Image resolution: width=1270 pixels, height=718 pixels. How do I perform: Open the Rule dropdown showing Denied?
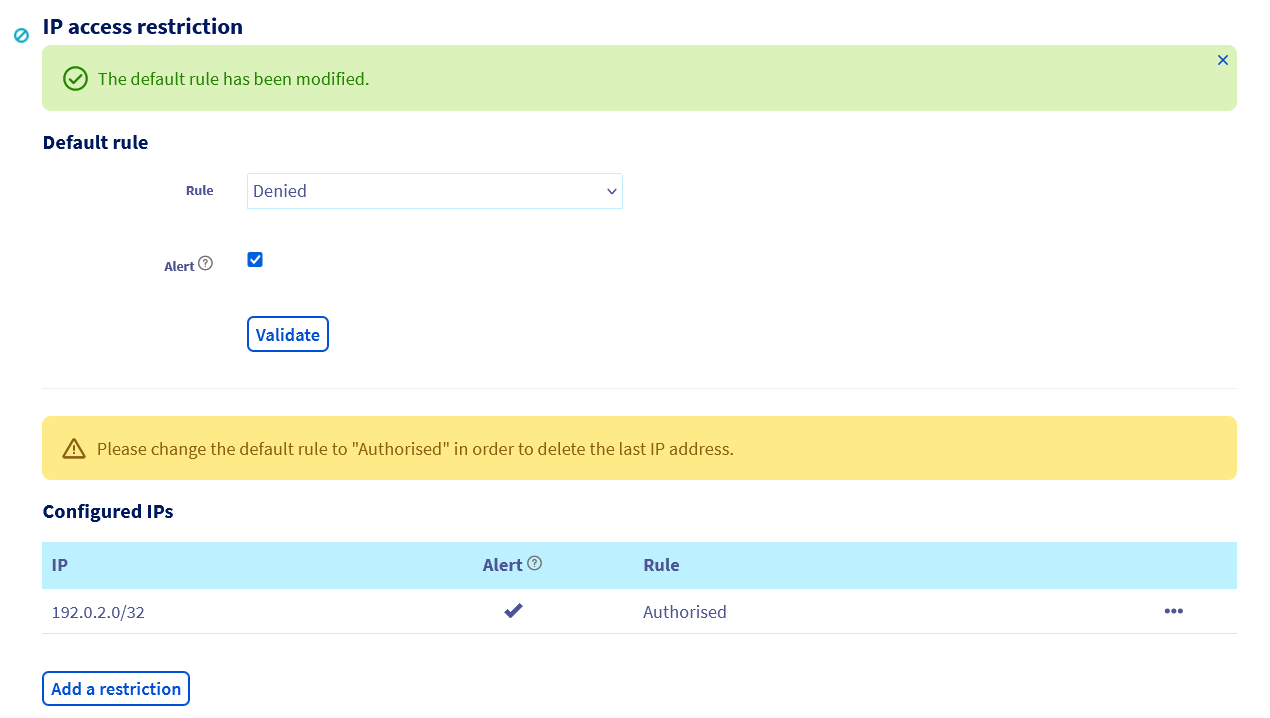[x=434, y=191]
